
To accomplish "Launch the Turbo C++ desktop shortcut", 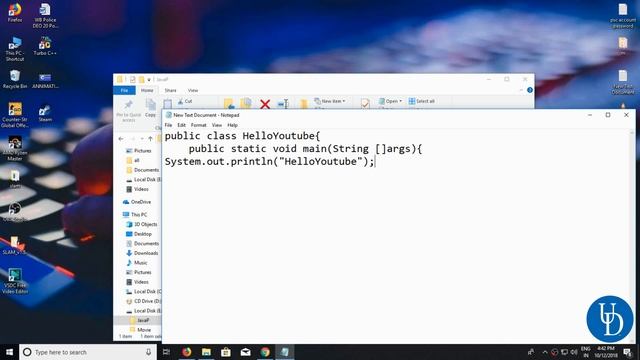I will click(x=45, y=46).
